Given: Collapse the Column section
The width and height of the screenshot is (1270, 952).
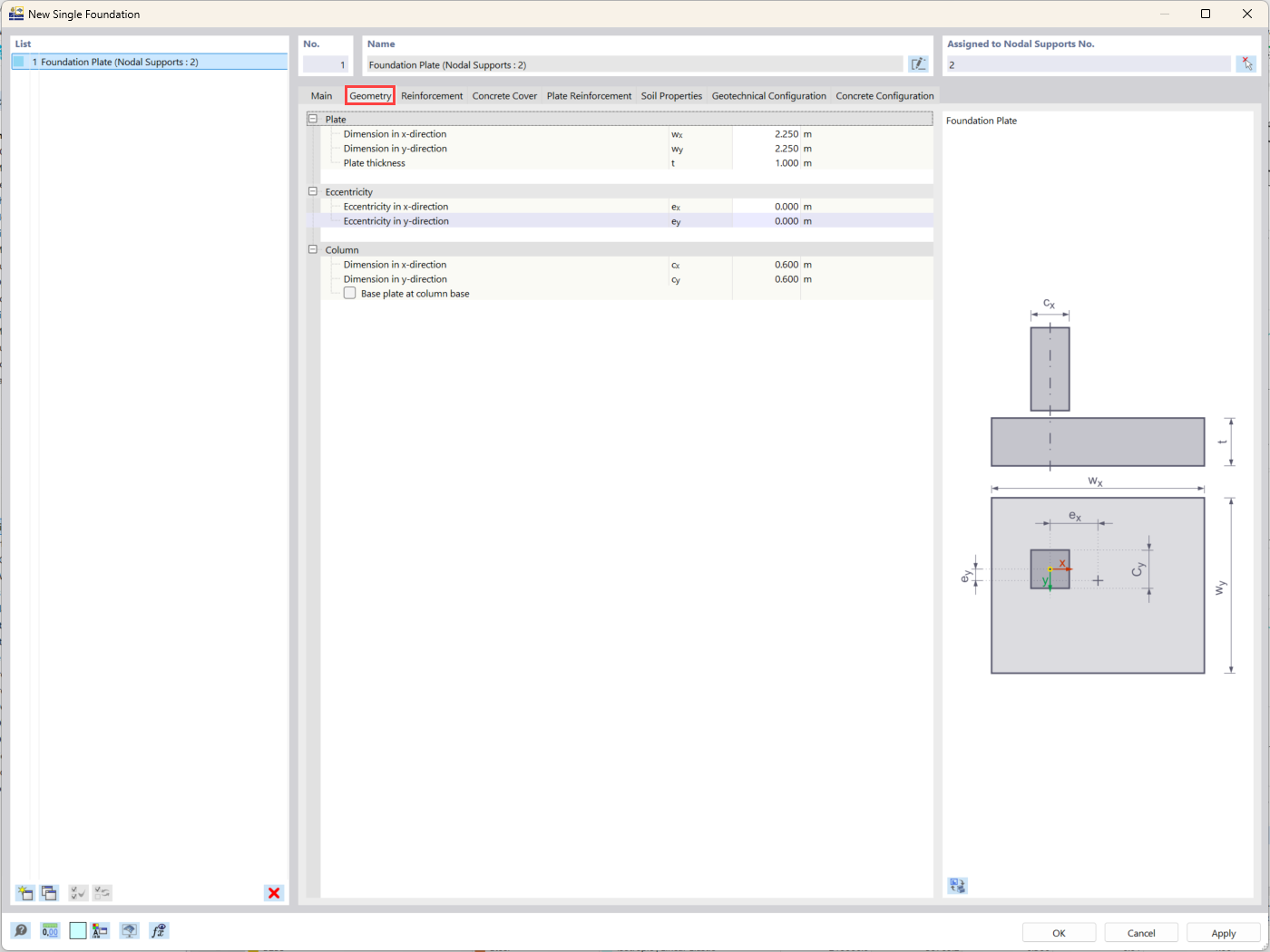Looking at the screenshot, I should click(x=313, y=249).
